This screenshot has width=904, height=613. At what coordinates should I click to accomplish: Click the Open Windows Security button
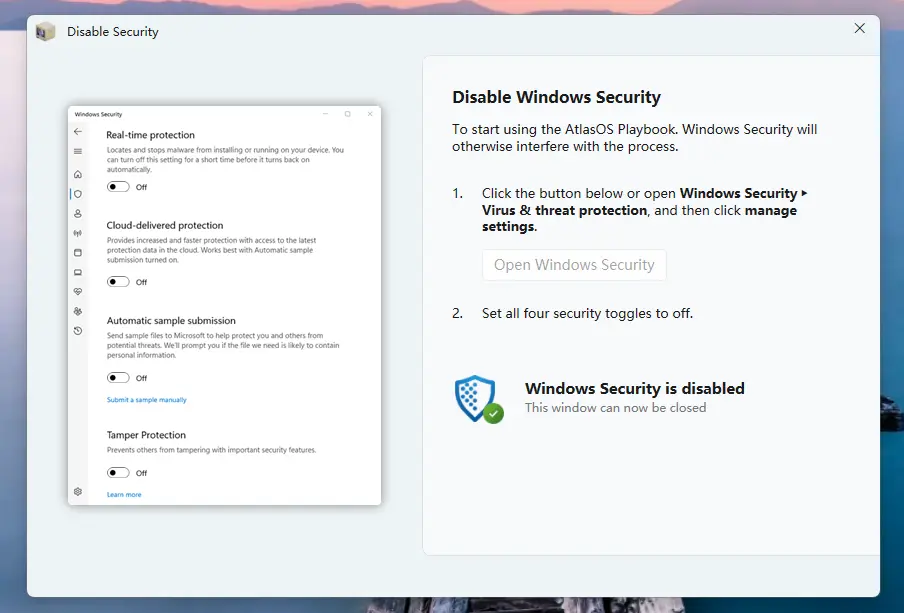click(574, 265)
